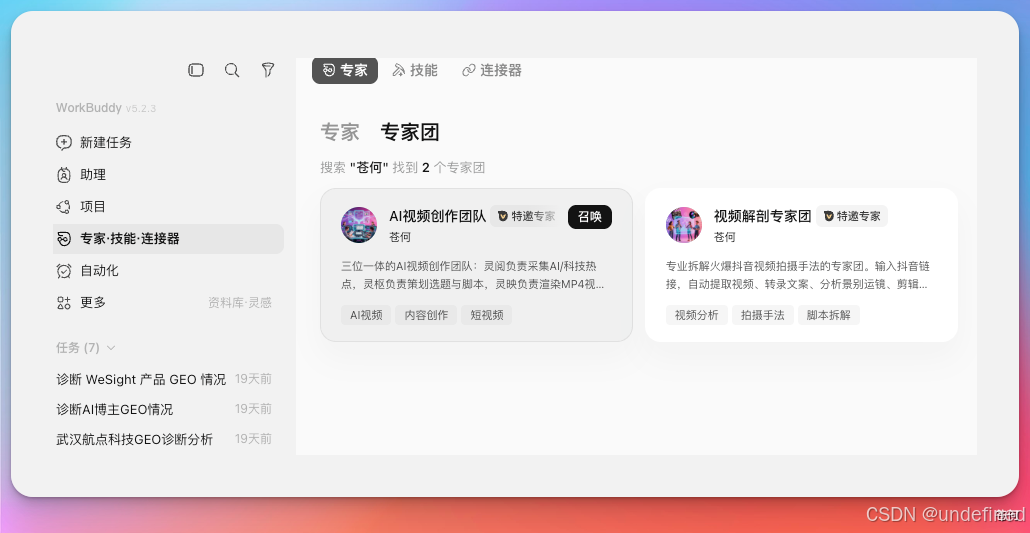Open 自动化 in the sidebar

click(x=168, y=271)
